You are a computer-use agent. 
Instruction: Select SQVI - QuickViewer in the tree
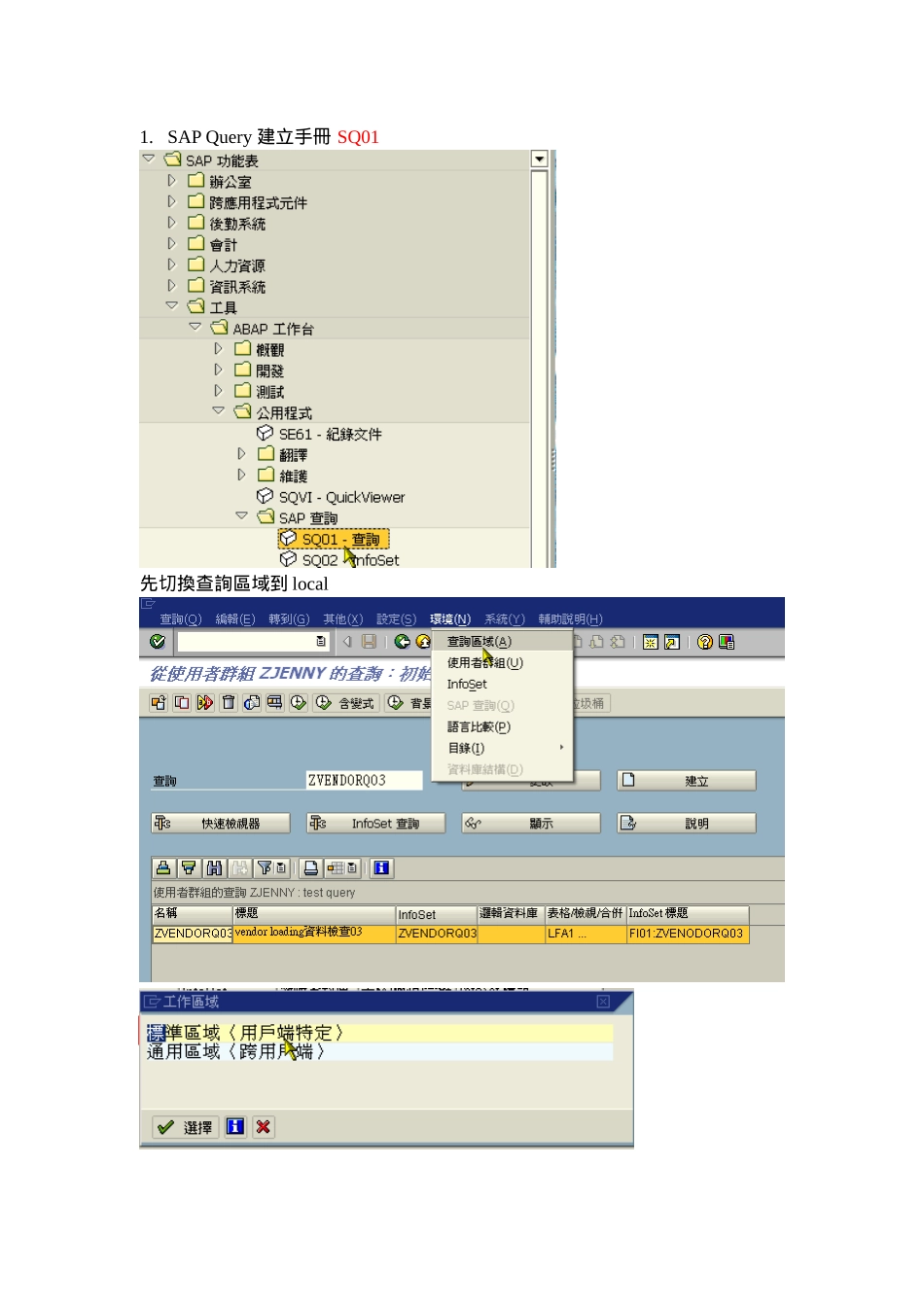331,497
